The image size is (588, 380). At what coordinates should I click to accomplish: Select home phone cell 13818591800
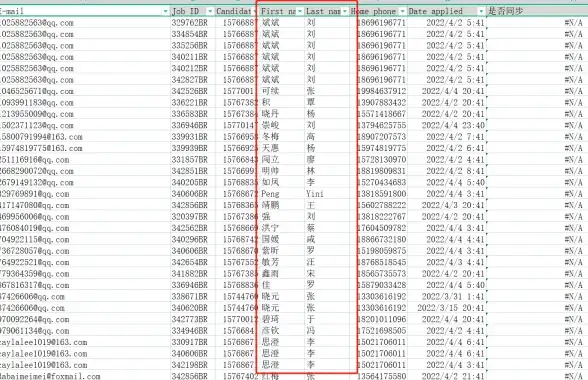pos(381,194)
